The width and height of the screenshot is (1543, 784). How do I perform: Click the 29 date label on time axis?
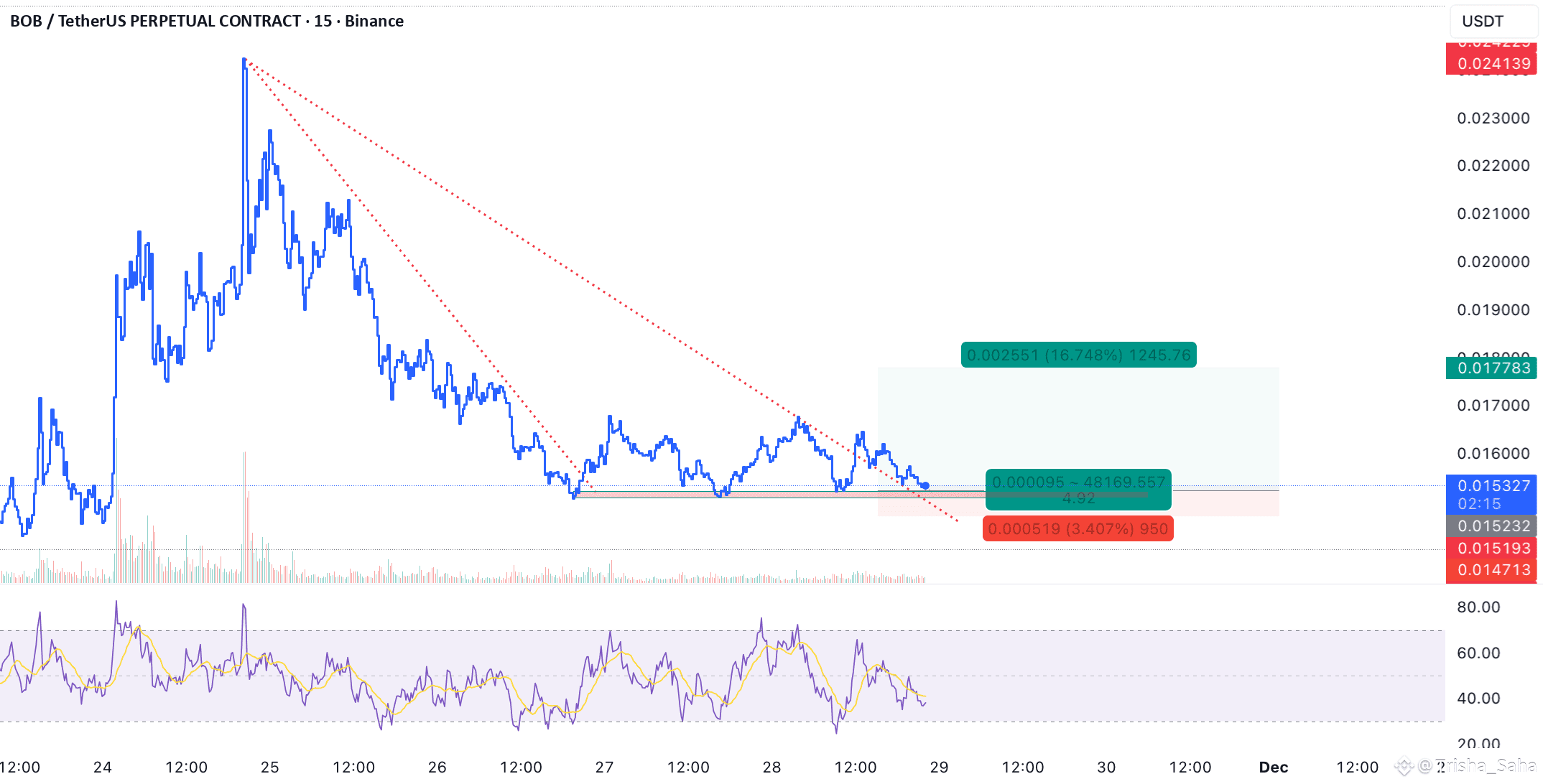[x=939, y=767]
